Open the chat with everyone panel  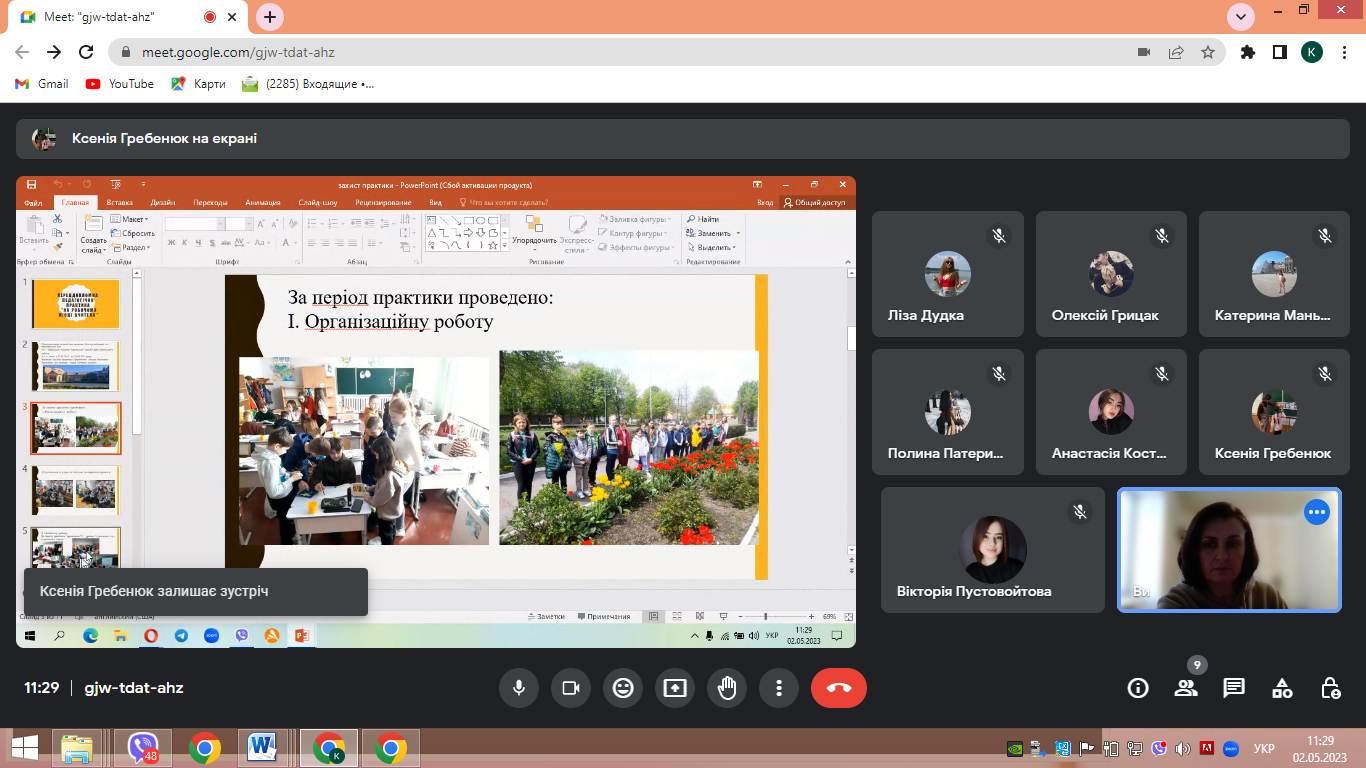1234,688
